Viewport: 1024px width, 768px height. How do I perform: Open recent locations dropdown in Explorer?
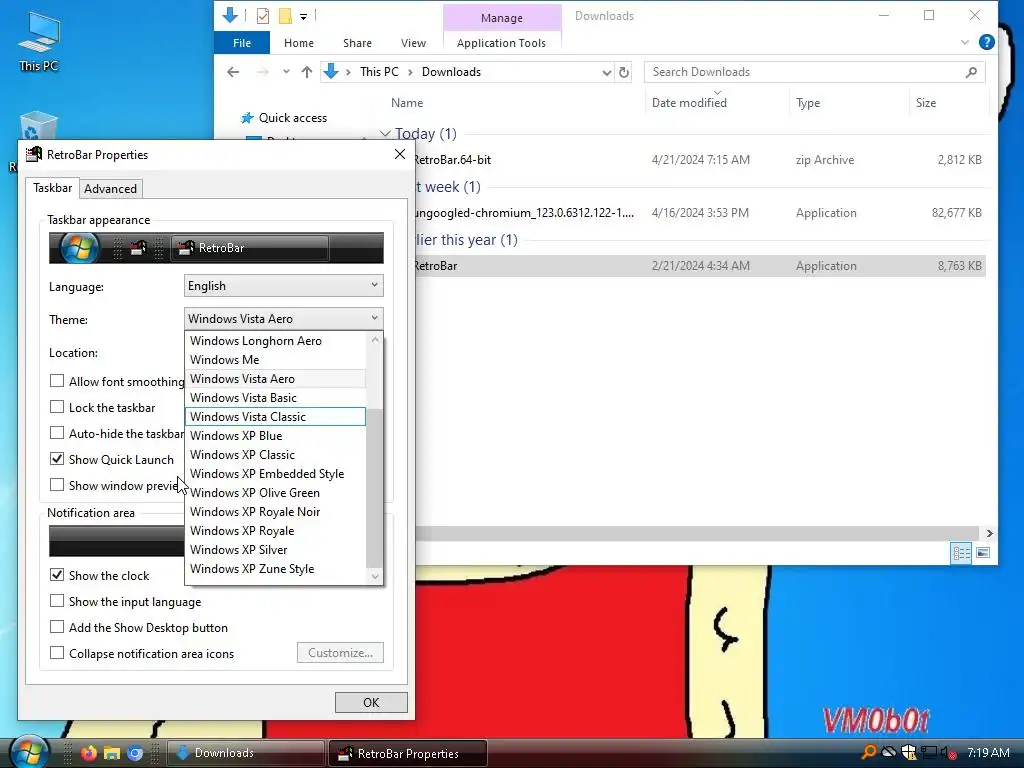pos(285,72)
